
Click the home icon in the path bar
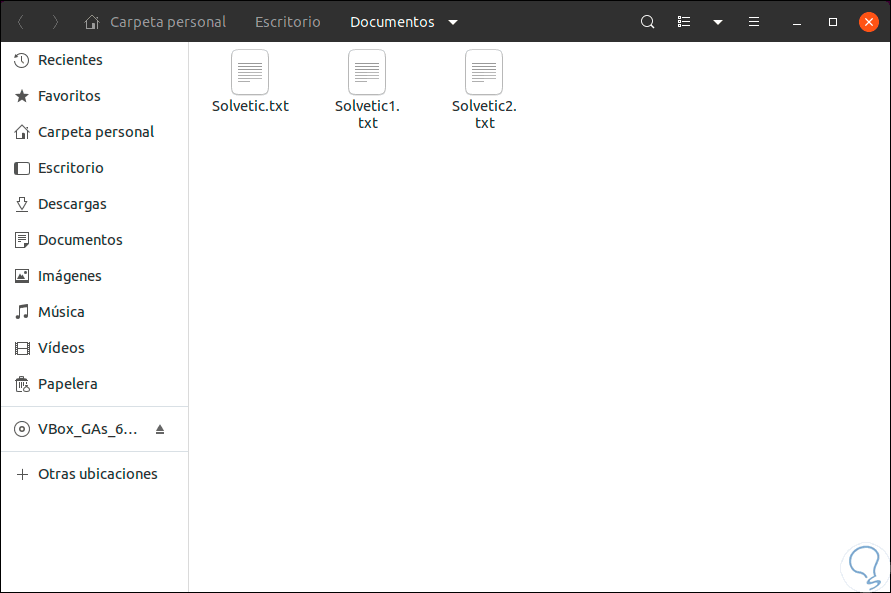pyautogui.click(x=91, y=22)
